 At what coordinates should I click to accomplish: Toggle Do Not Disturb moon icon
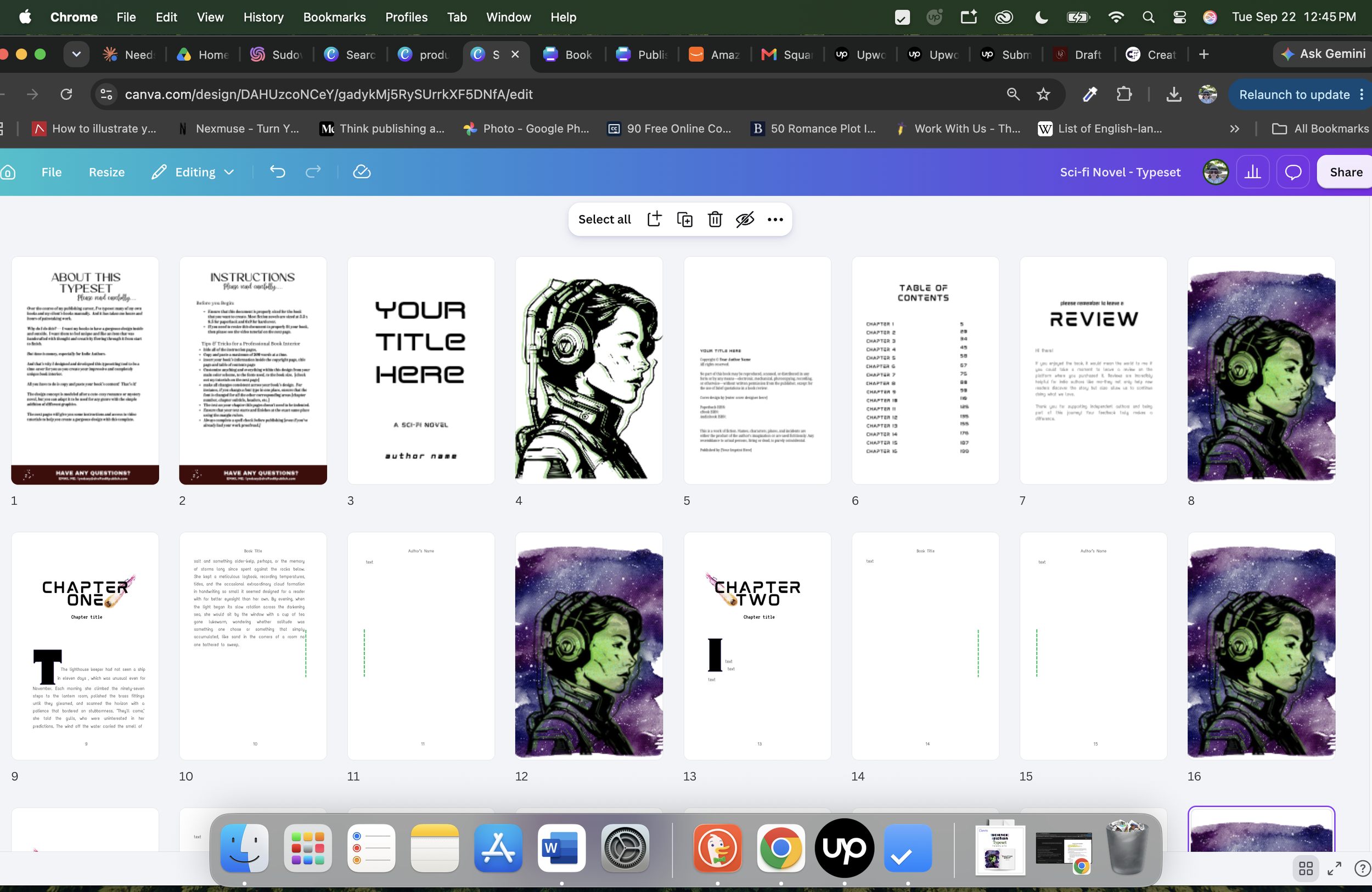[1041, 18]
